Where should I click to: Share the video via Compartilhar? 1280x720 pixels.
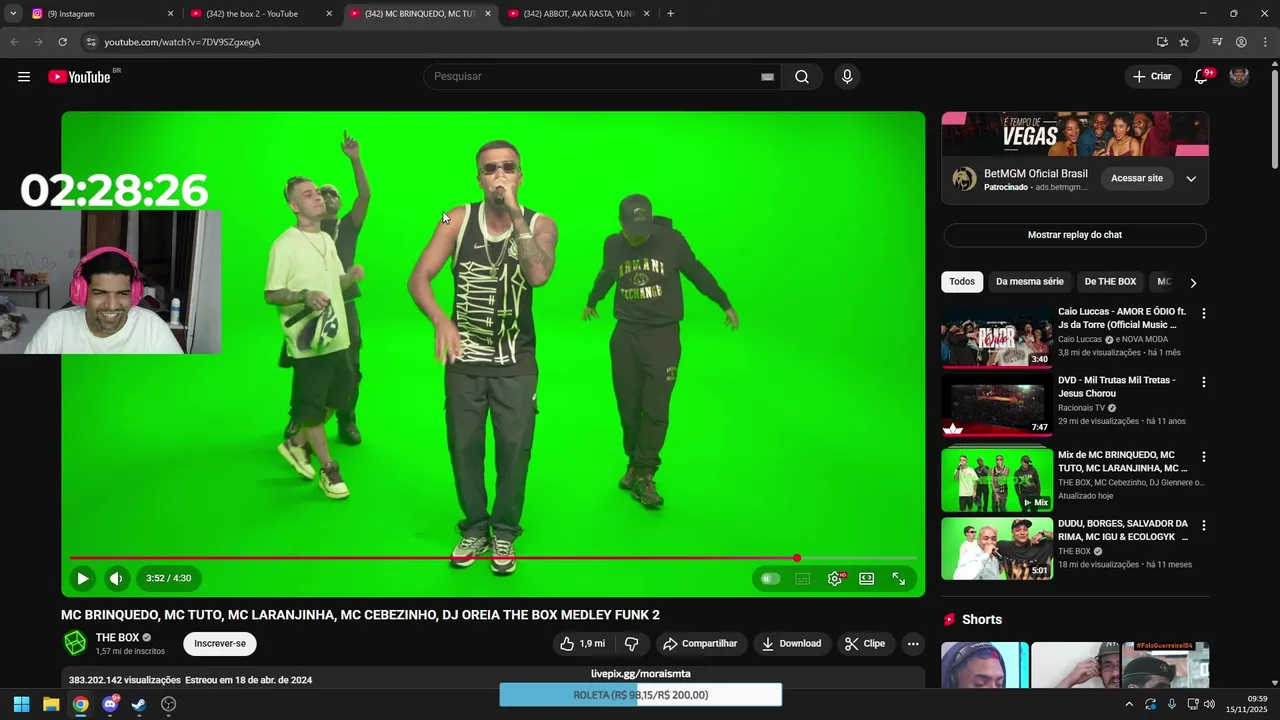(x=700, y=644)
